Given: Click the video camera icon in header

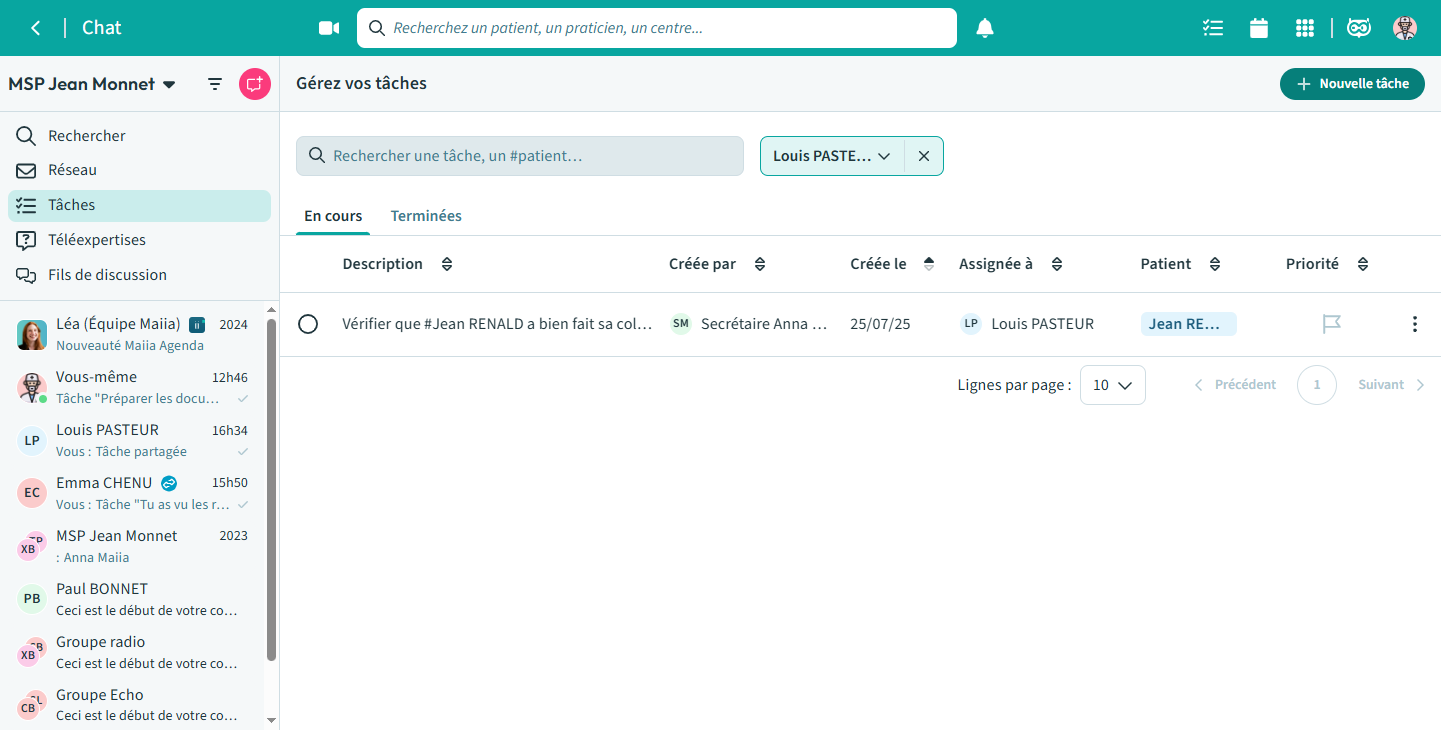Looking at the screenshot, I should [329, 28].
